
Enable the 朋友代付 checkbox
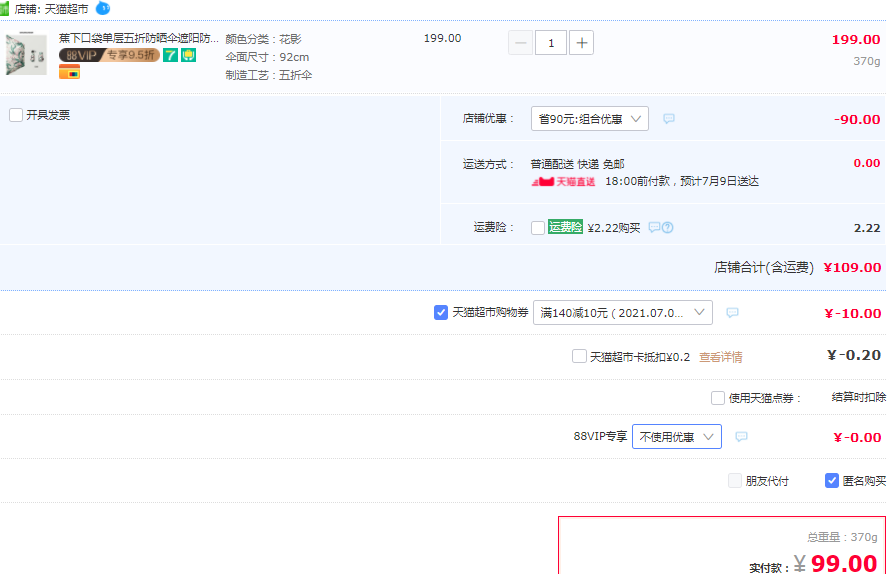(x=735, y=481)
